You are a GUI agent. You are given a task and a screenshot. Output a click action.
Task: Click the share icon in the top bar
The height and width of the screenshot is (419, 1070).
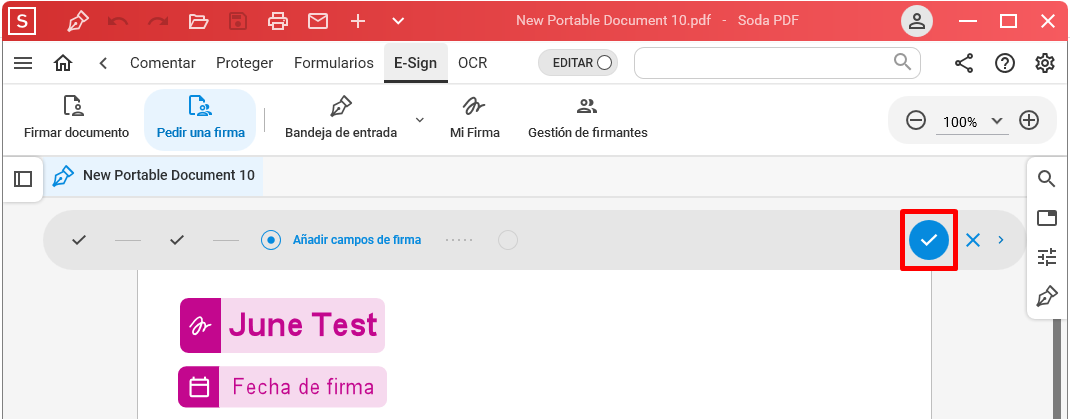tap(964, 63)
